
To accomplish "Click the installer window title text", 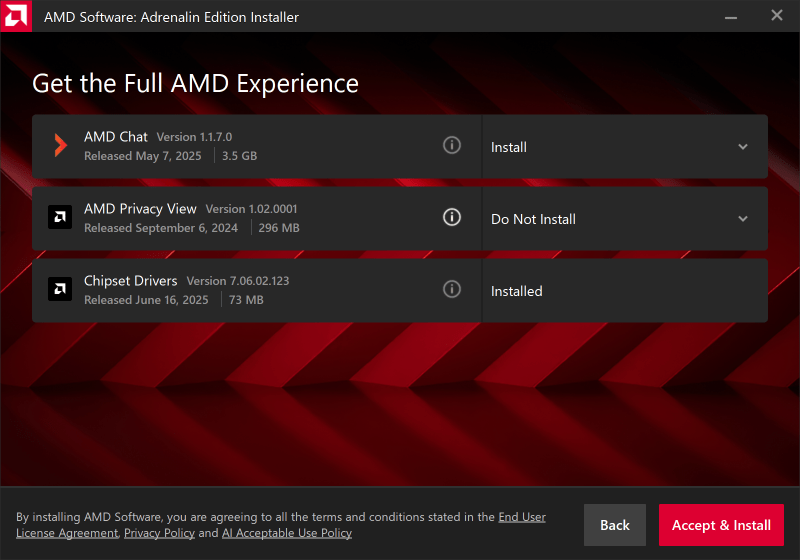I will click(171, 17).
